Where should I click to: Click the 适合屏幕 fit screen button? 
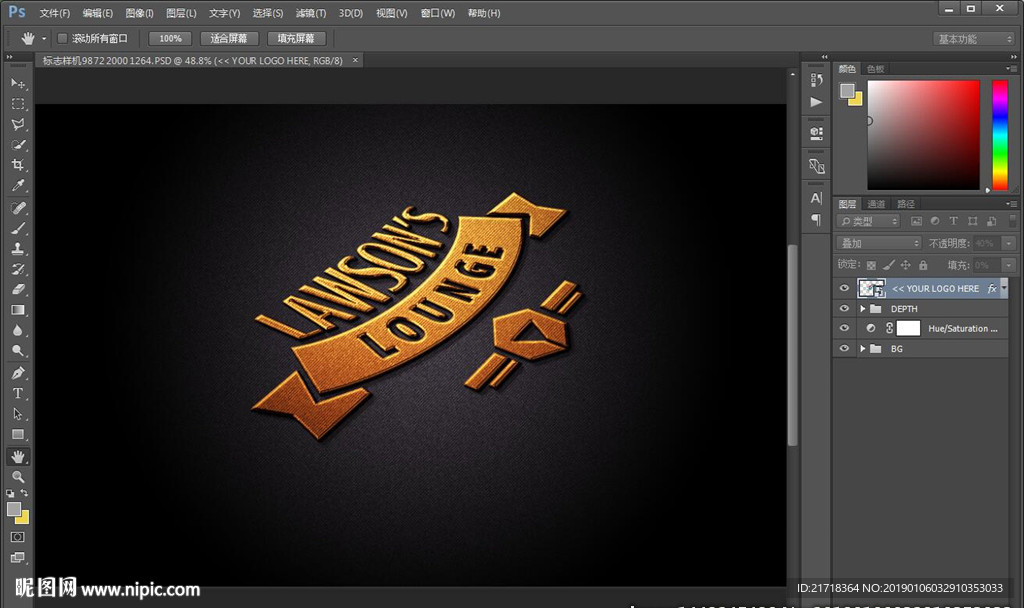click(x=229, y=39)
